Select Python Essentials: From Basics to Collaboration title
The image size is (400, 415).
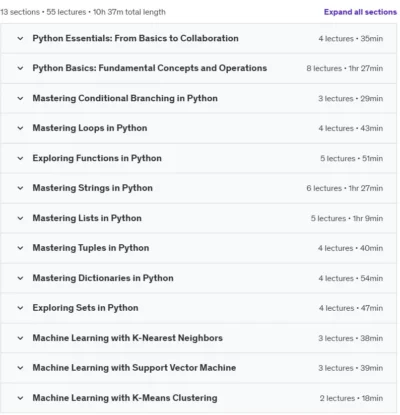pyautogui.click(x=135, y=38)
